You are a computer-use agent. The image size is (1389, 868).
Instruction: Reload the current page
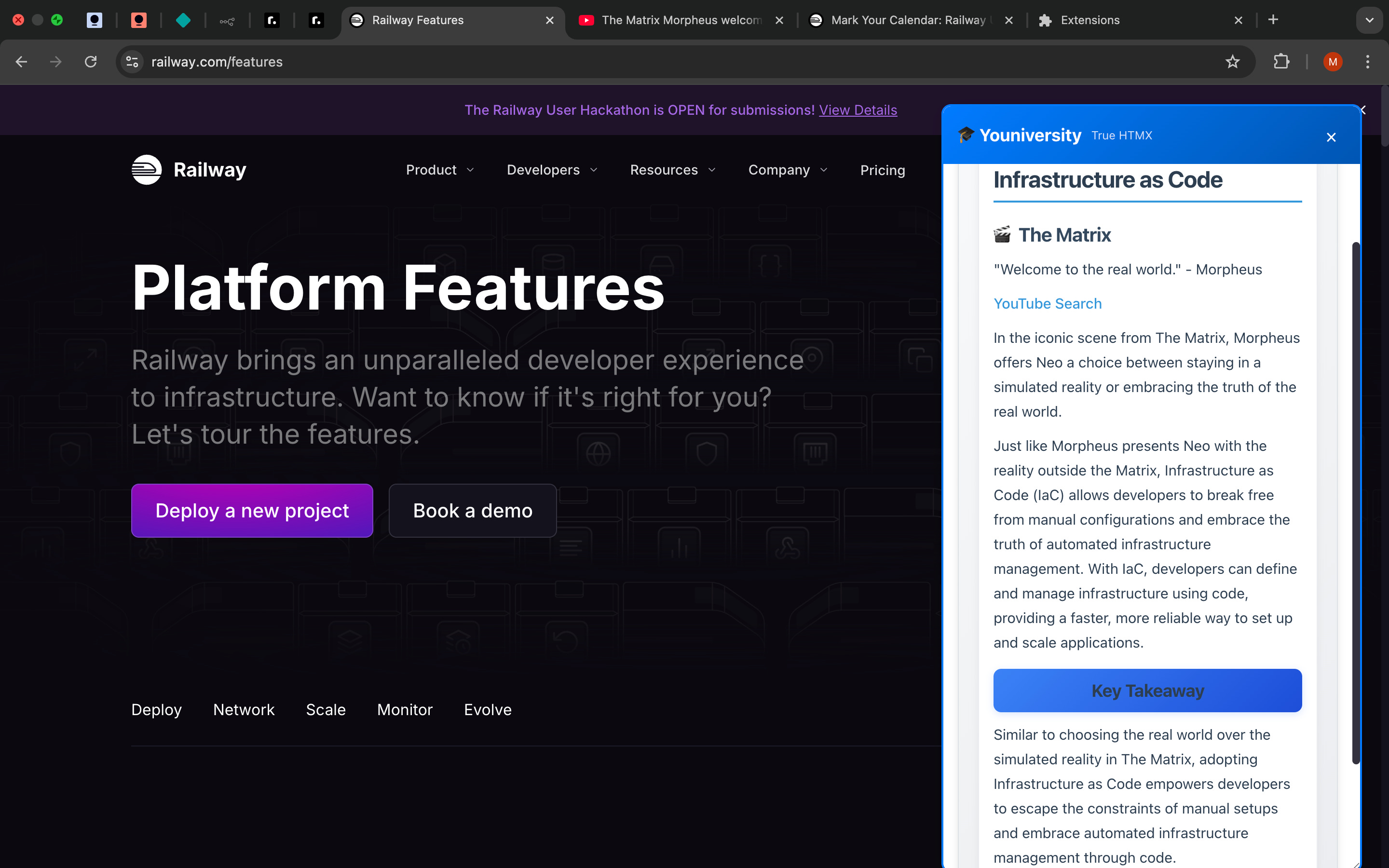click(91, 61)
